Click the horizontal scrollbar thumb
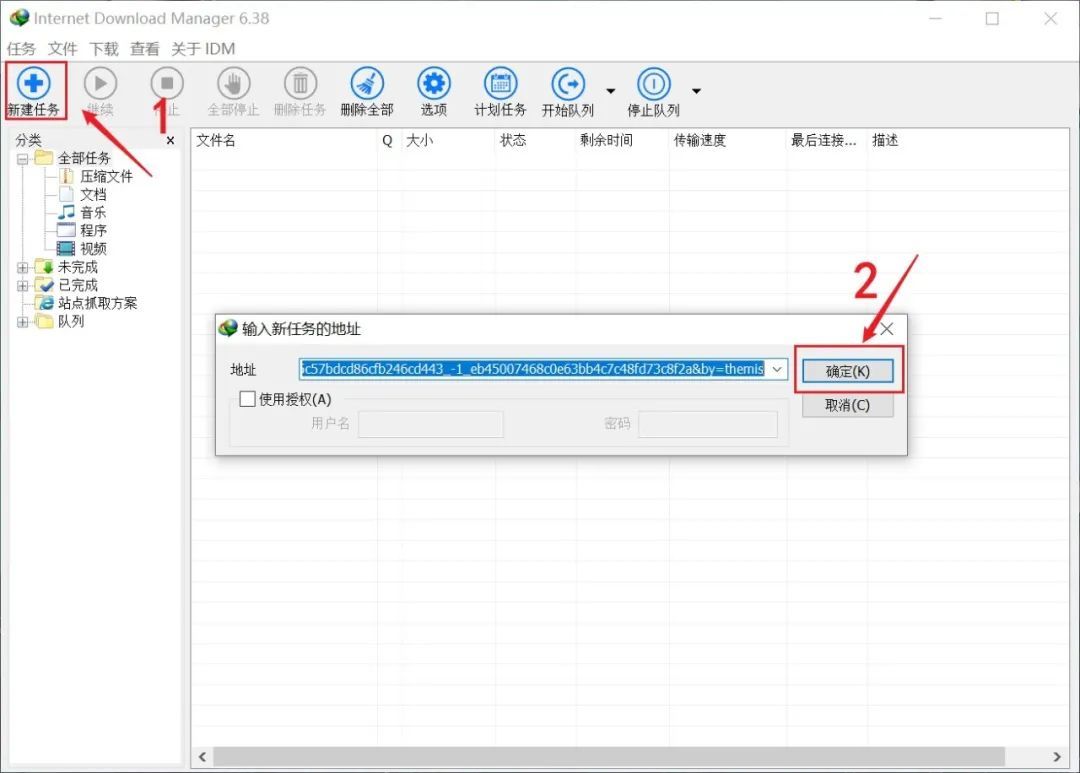1080x773 pixels. click(x=609, y=756)
